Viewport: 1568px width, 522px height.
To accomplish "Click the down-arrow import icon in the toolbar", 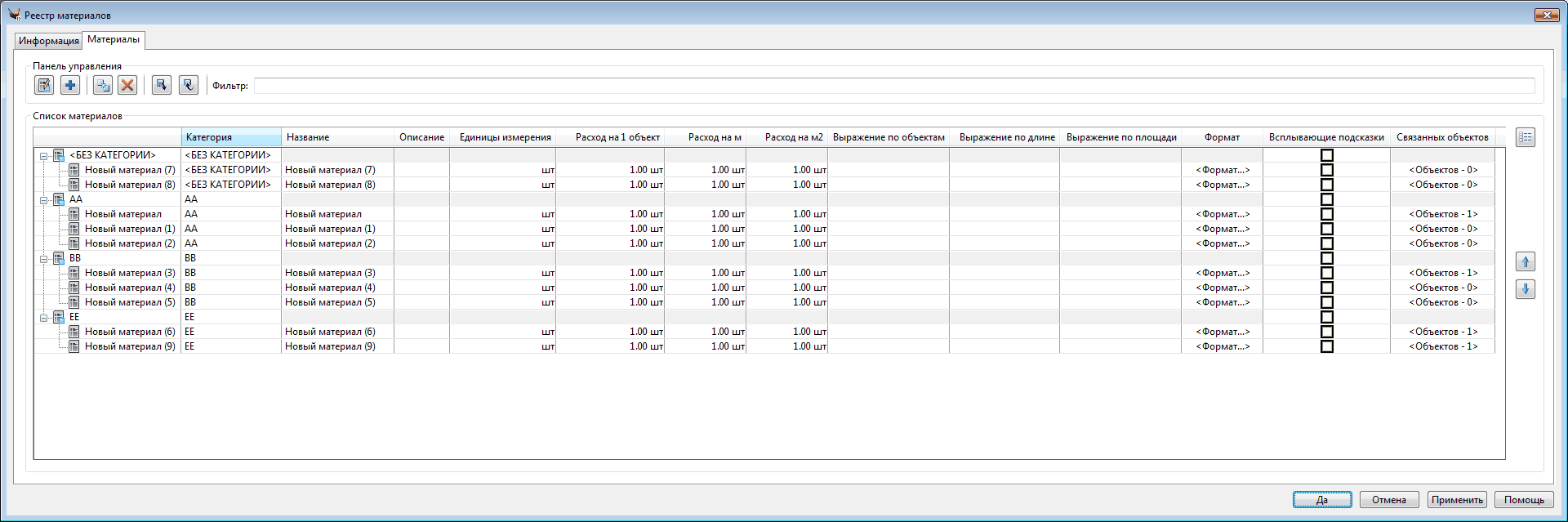I will [x=162, y=85].
